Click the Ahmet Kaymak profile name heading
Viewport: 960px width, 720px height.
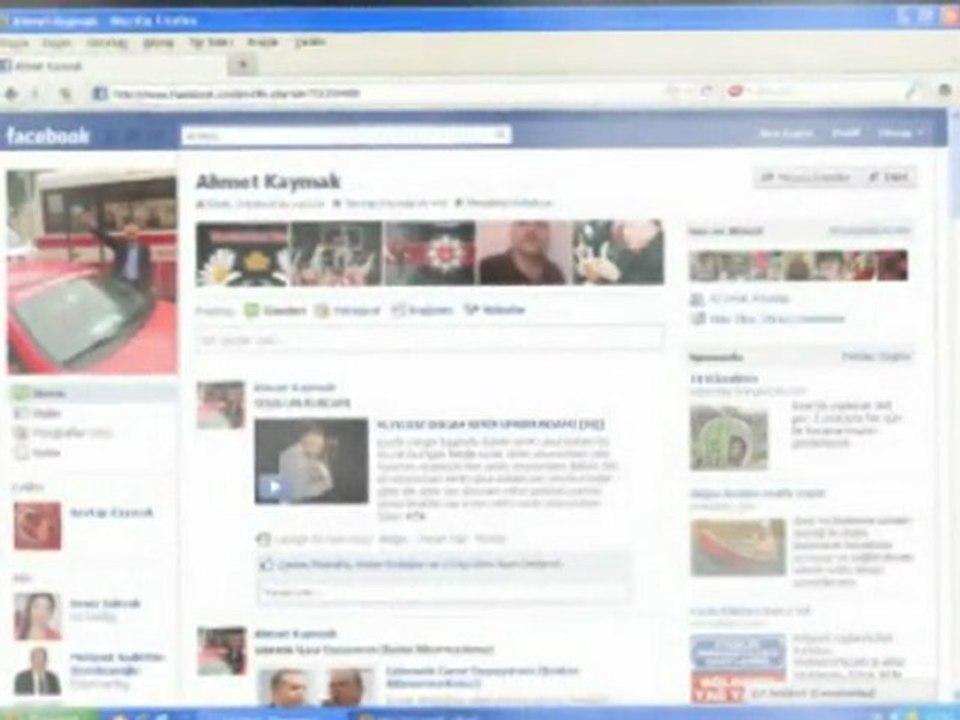(x=268, y=181)
